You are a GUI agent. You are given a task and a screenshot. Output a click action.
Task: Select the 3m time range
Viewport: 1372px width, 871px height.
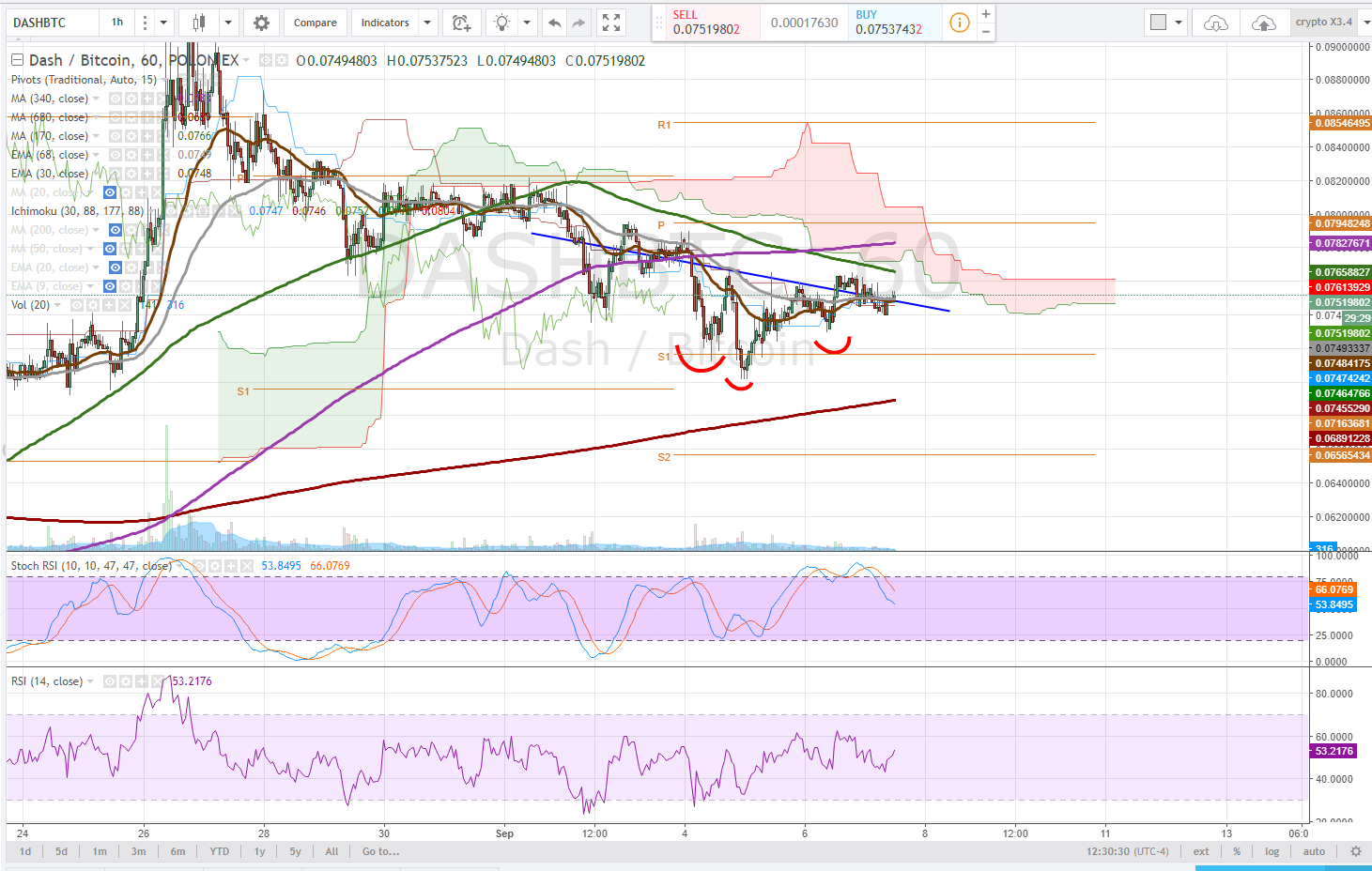(139, 851)
